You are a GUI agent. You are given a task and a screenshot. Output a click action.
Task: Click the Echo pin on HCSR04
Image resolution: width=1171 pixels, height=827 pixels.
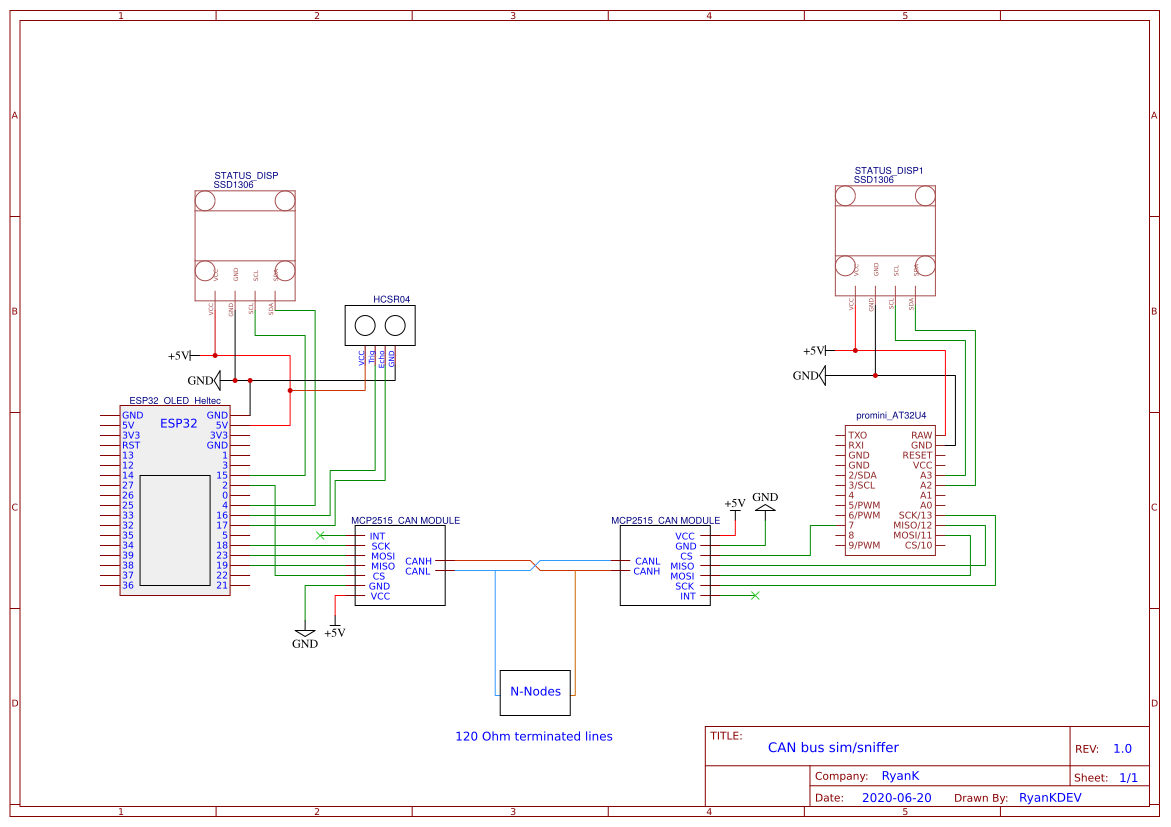382,358
